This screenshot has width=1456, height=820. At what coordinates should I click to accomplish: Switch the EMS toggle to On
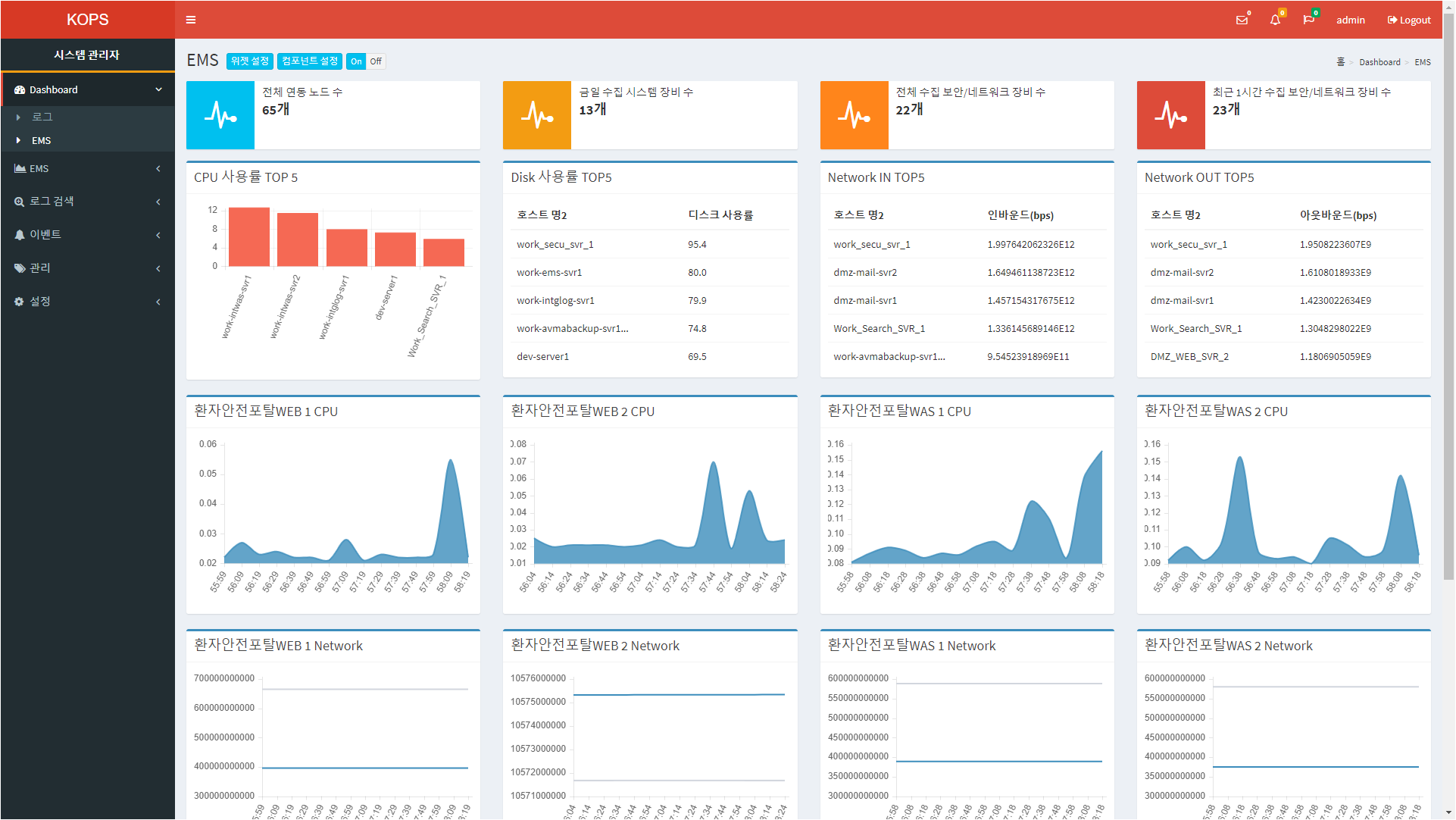coord(356,61)
